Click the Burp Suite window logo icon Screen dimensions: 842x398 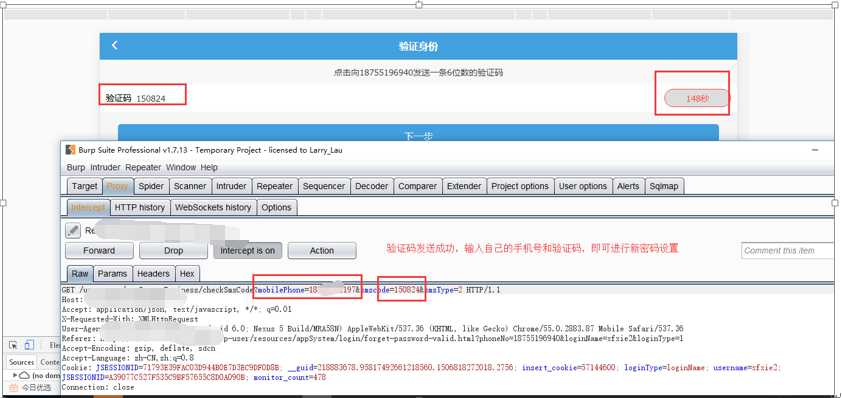pos(70,150)
